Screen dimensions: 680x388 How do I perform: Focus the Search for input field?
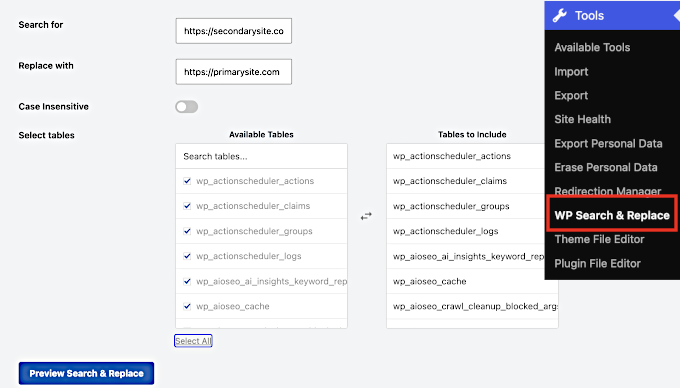coord(234,31)
